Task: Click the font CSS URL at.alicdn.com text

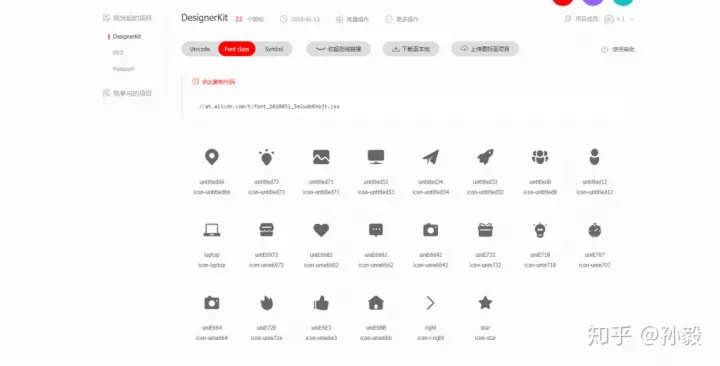Action: coord(269,107)
